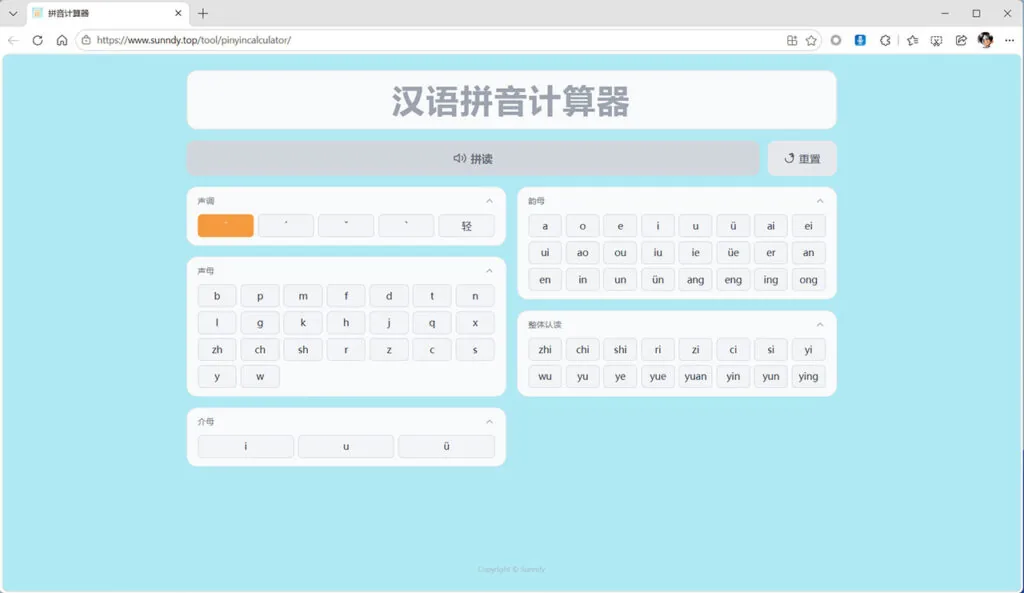Click the app available icon in address bar

pos(792,40)
